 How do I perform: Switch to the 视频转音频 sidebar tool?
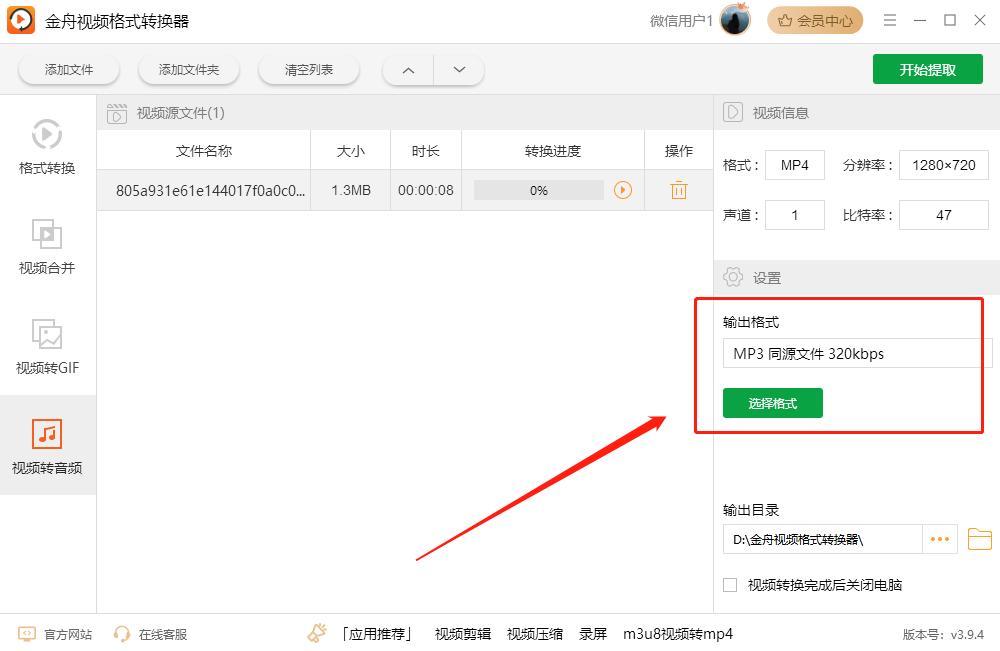pyautogui.click(x=47, y=445)
